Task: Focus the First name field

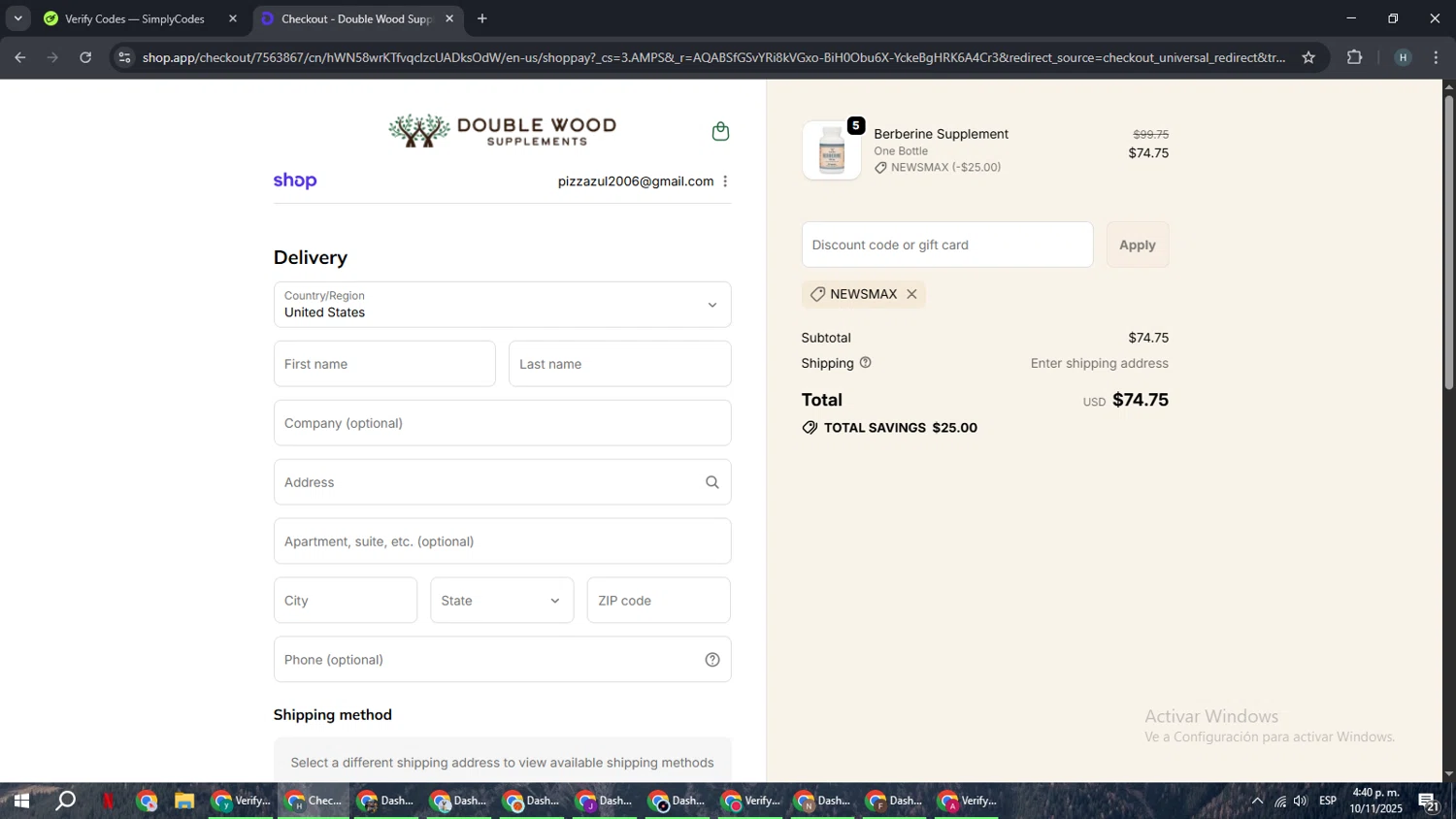Action: 384,364
